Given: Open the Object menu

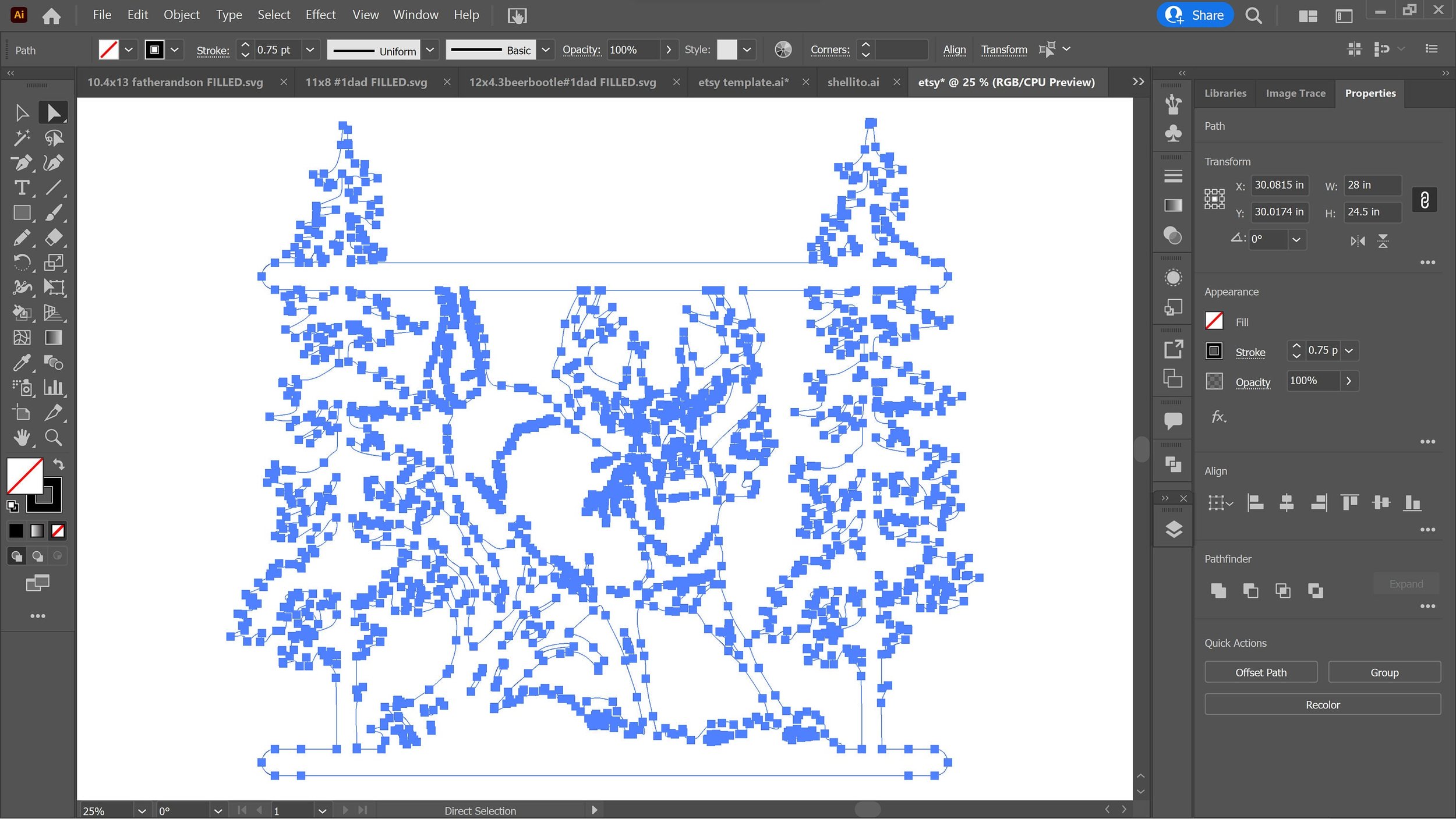Looking at the screenshot, I should [x=181, y=15].
